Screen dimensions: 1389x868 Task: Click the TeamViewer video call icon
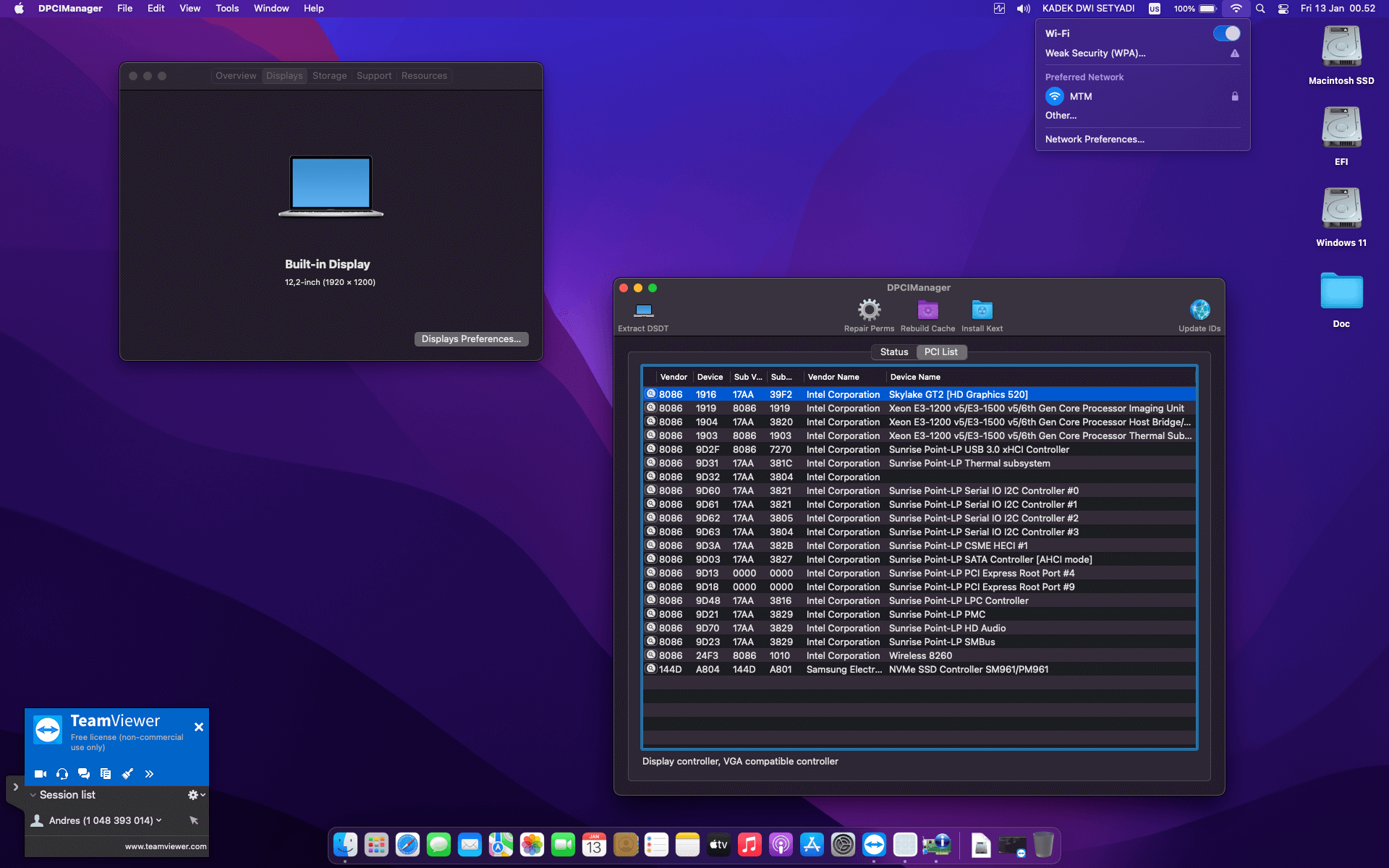41,774
